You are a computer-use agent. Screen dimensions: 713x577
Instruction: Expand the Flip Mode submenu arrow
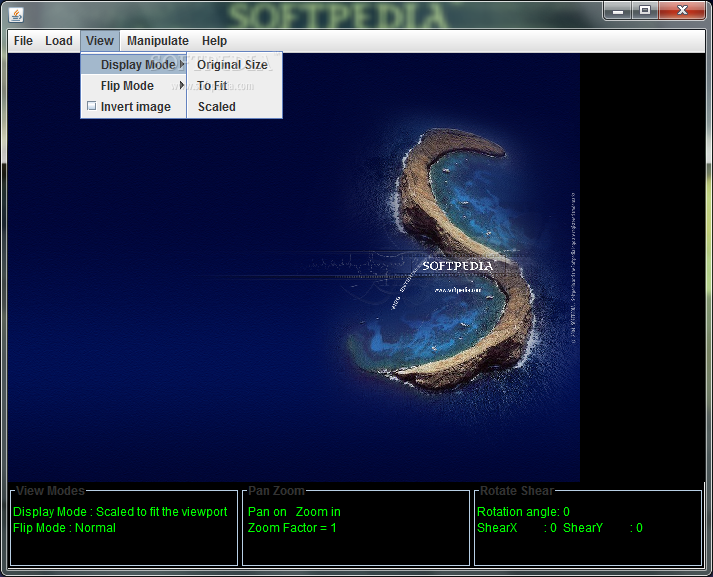[x=182, y=85]
